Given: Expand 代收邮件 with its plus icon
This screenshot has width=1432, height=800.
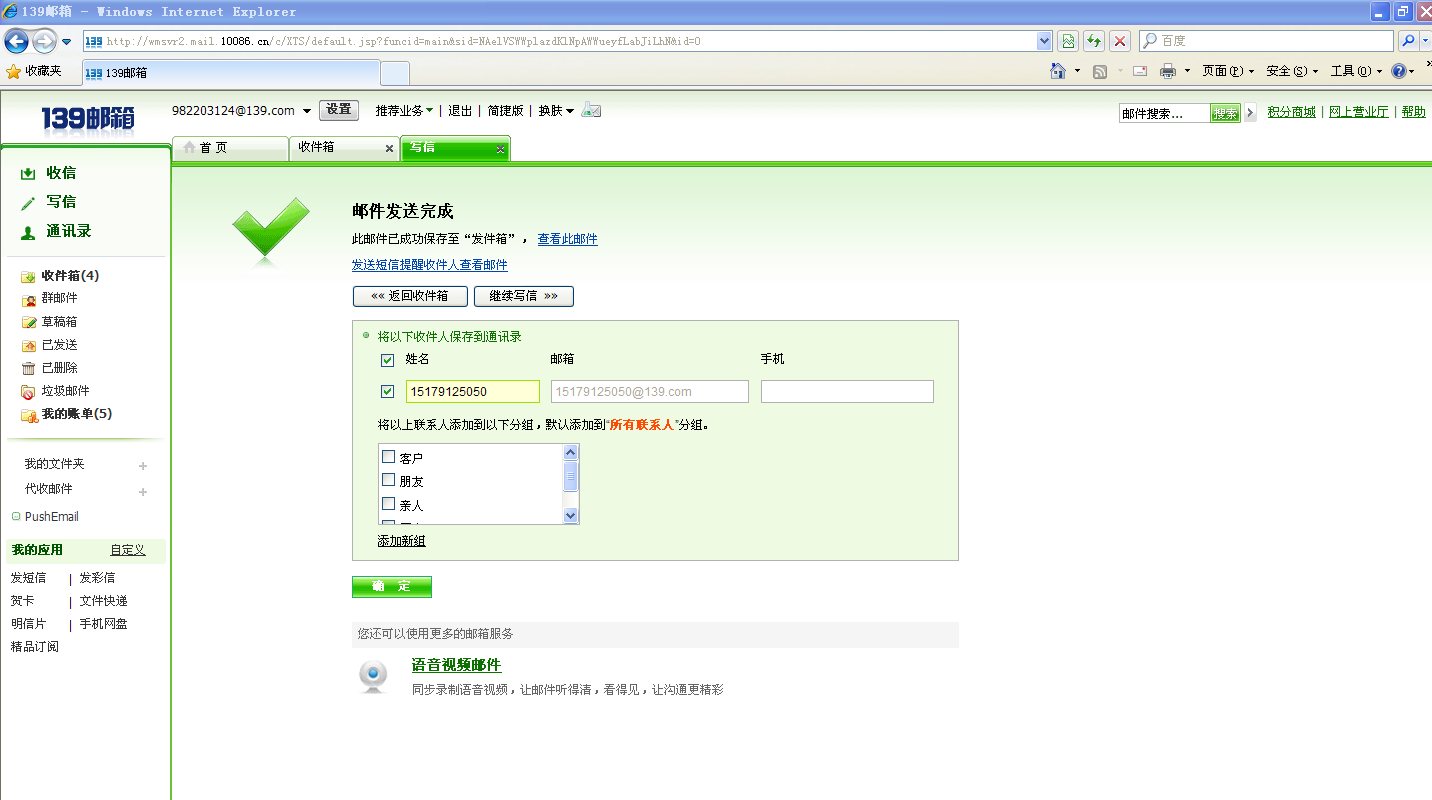Looking at the screenshot, I should pos(143,492).
